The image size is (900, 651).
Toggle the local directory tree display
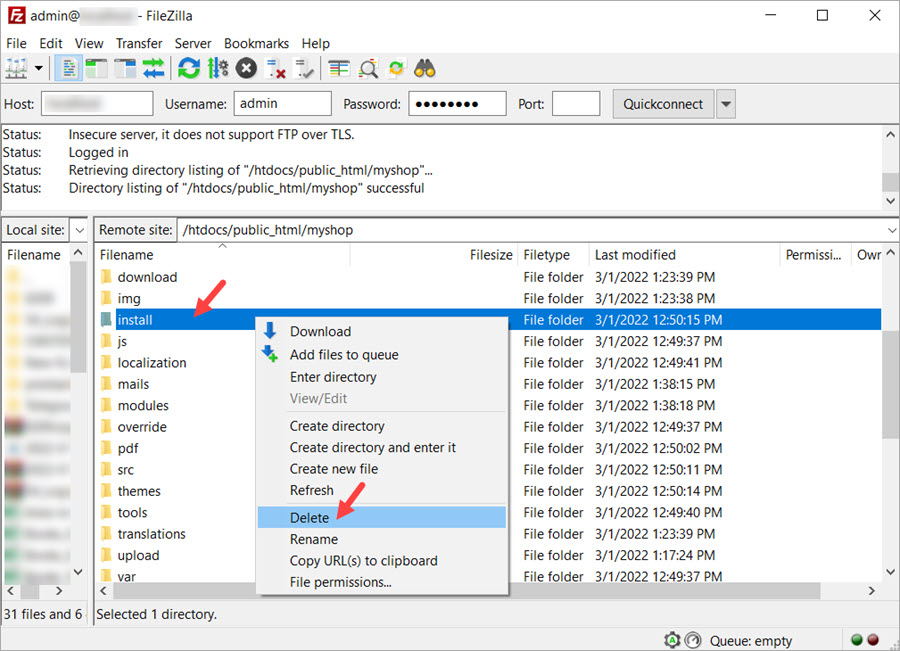pyautogui.click(x=96, y=69)
